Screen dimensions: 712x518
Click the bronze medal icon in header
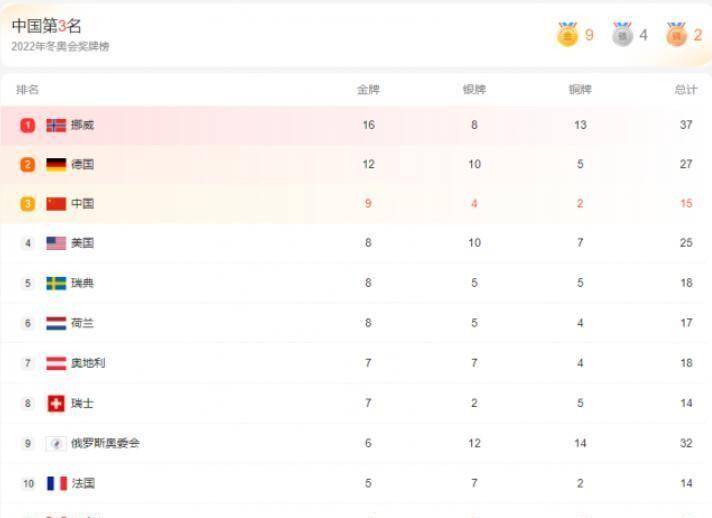676,35
